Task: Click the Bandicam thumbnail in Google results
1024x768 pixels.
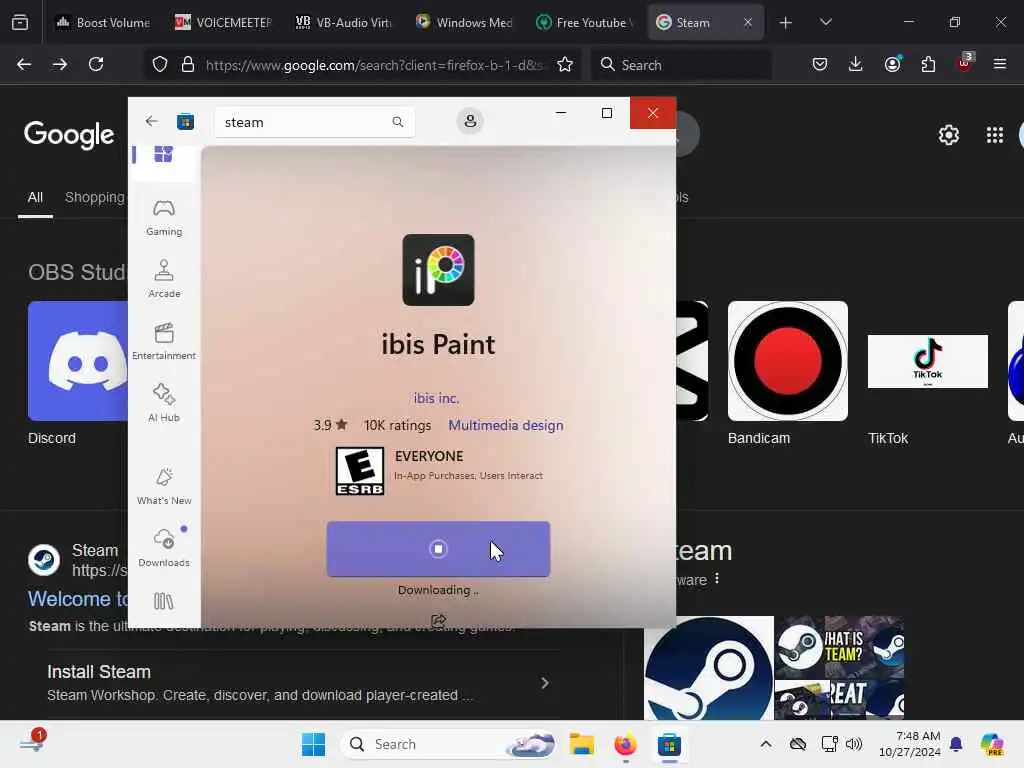Action: pos(788,360)
